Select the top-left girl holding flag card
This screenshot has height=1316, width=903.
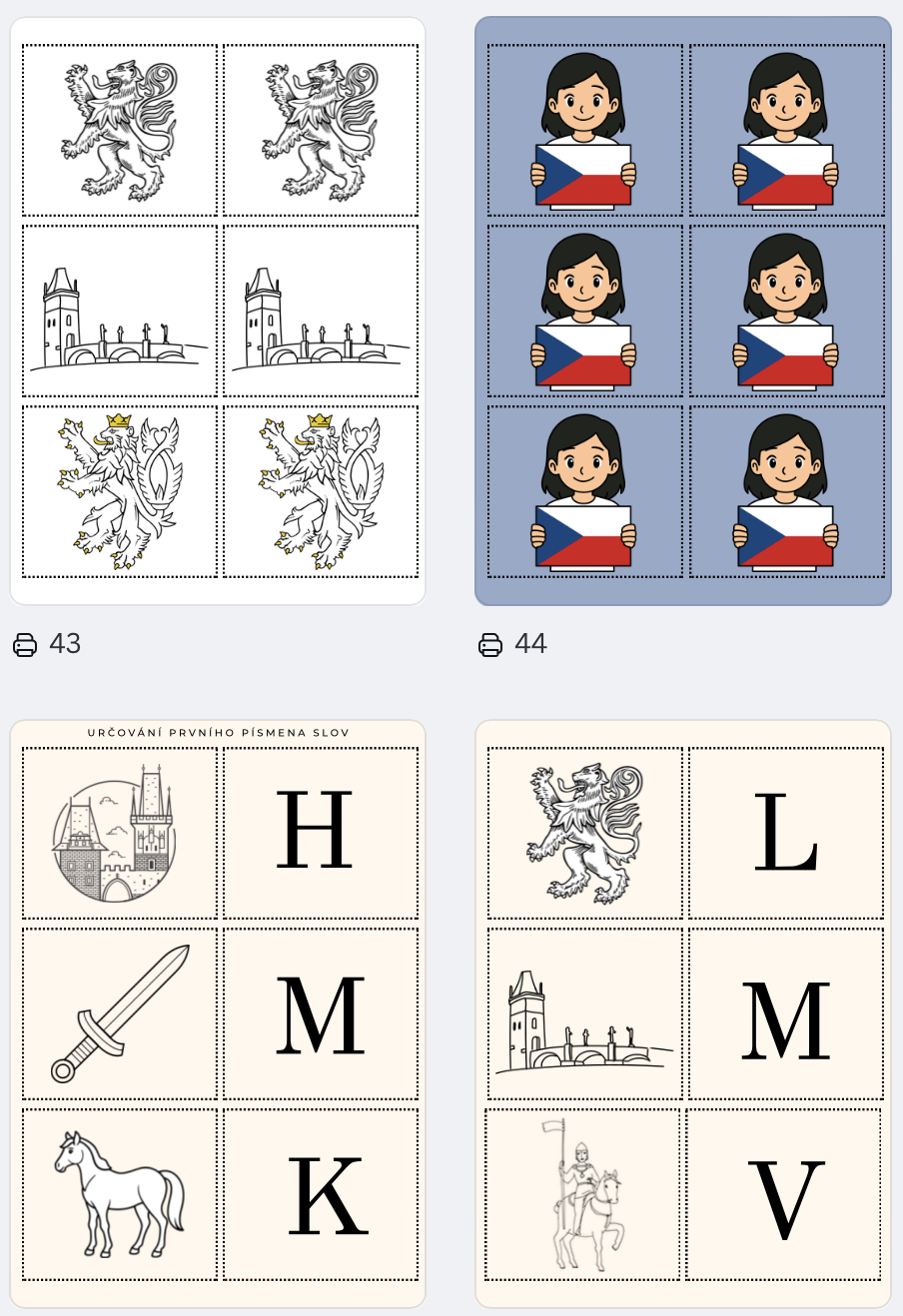pos(585,131)
